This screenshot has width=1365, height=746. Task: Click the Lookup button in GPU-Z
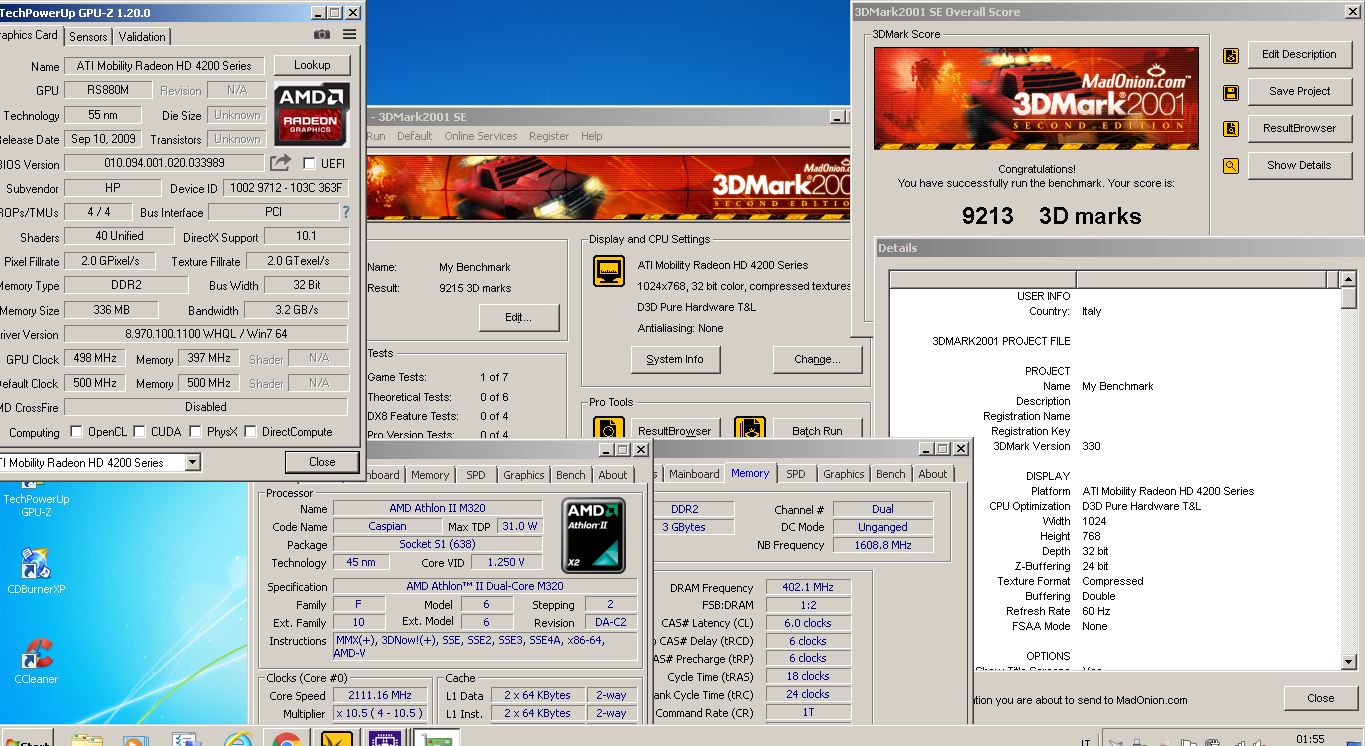(312, 65)
